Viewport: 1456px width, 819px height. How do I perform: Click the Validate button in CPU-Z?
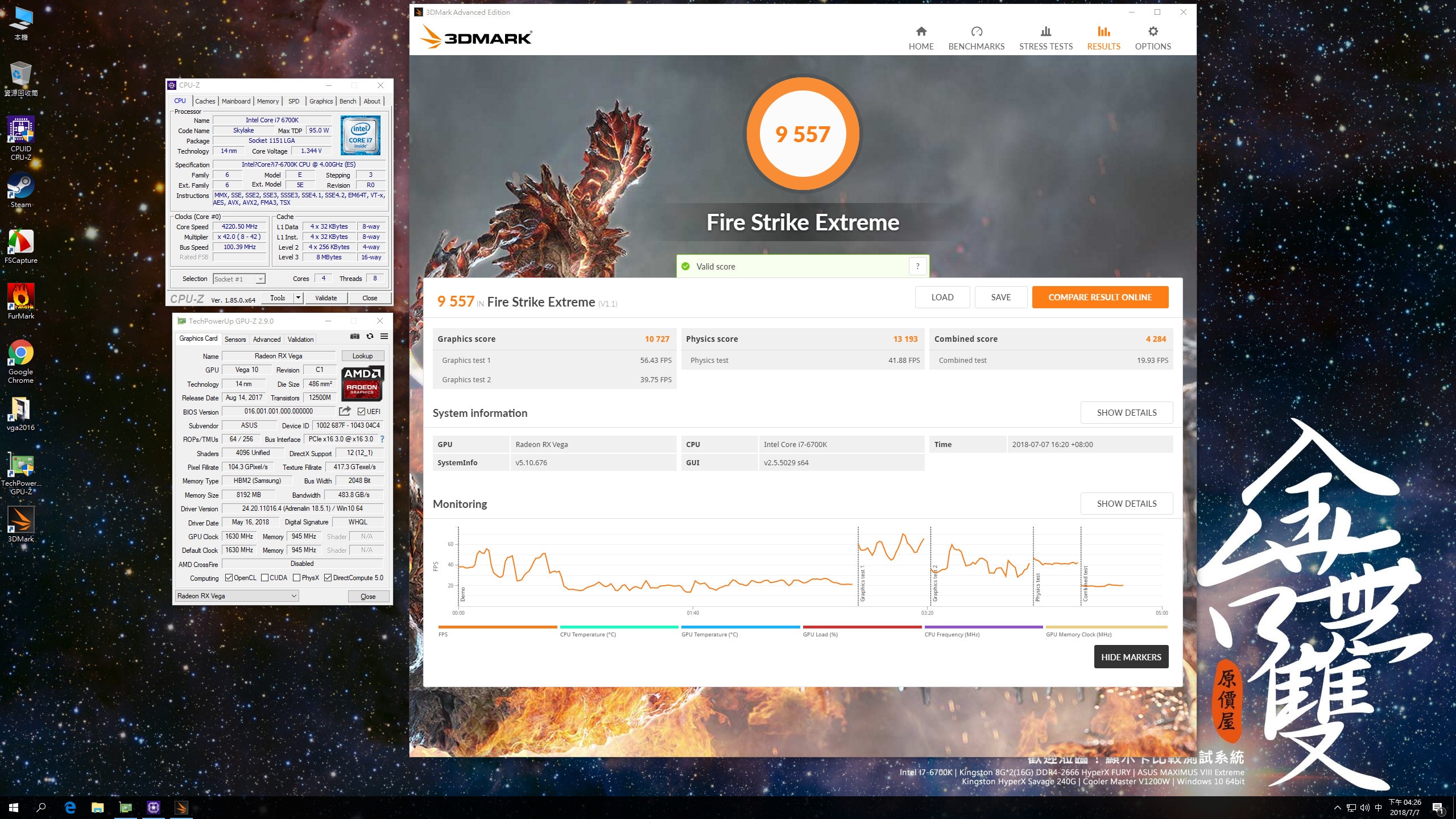click(326, 298)
